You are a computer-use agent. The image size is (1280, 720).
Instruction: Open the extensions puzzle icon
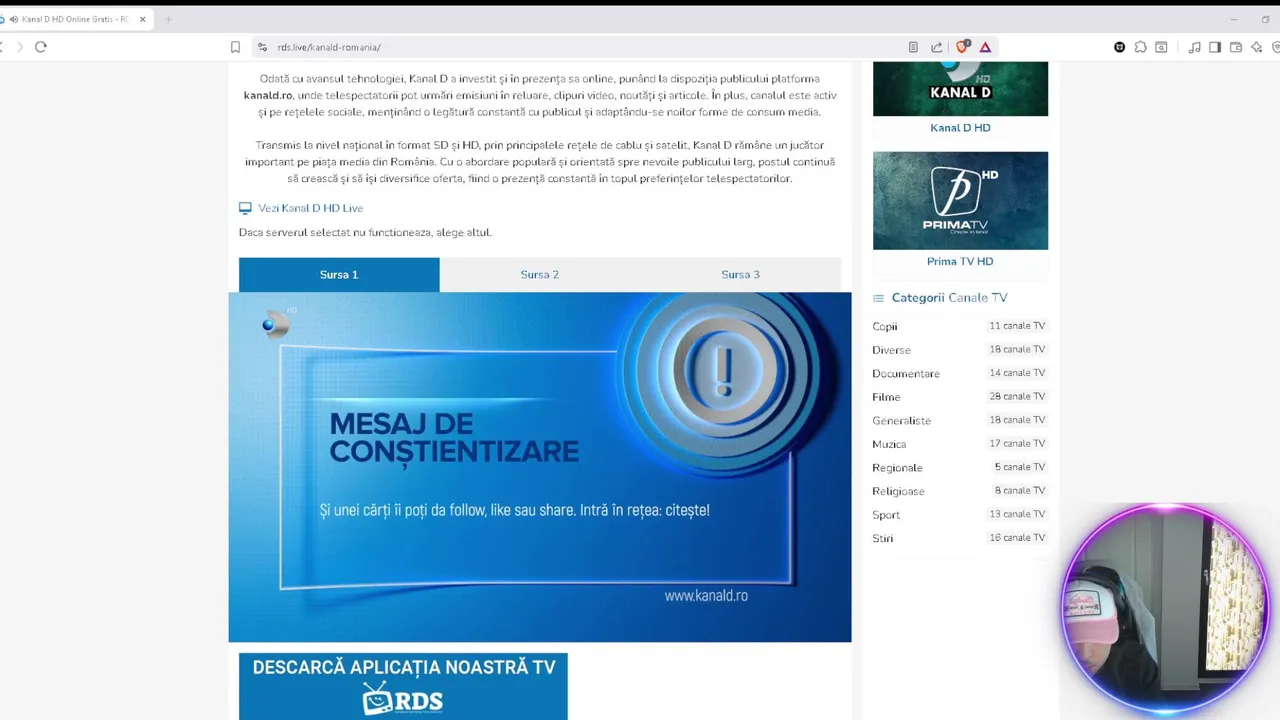(x=1140, y=47)
